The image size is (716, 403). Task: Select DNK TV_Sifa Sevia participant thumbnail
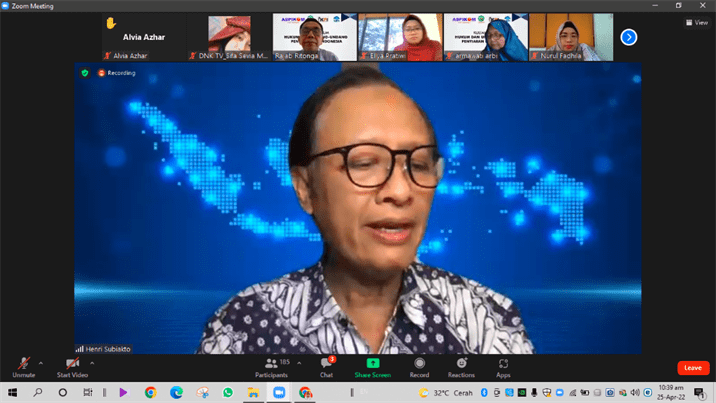(x=229, y=37)
